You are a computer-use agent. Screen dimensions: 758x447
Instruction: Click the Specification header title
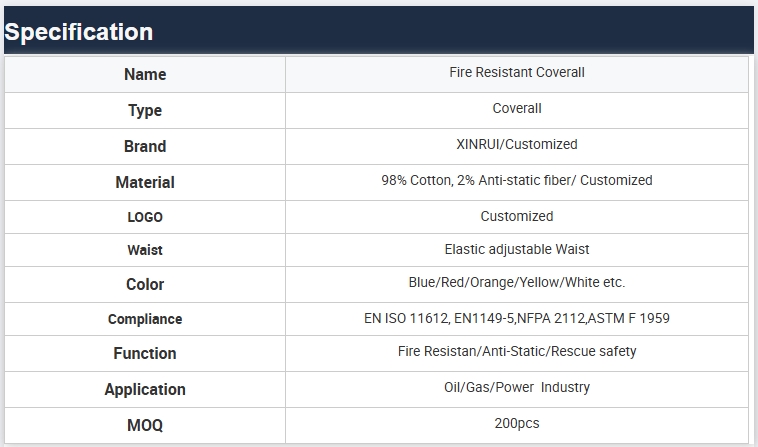tap(79, 32)
